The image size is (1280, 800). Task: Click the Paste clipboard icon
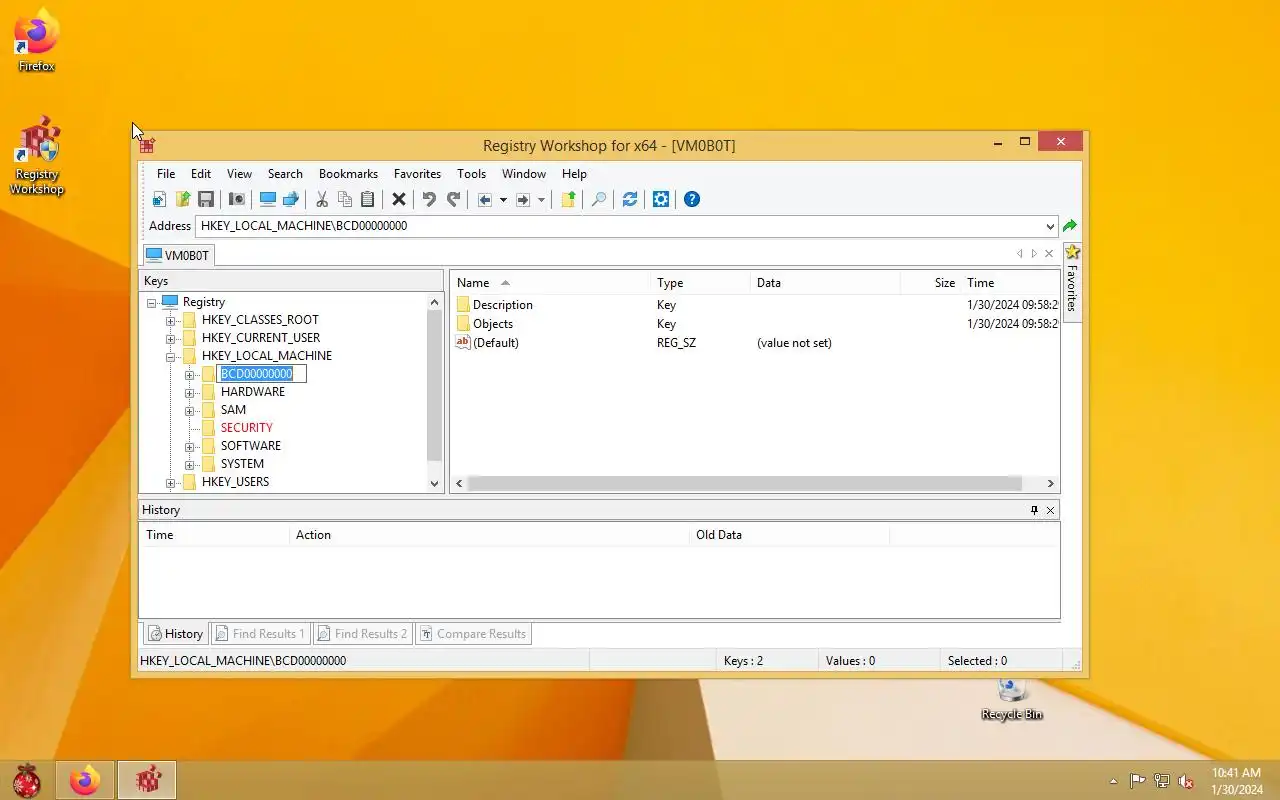[x=367, y=199]
